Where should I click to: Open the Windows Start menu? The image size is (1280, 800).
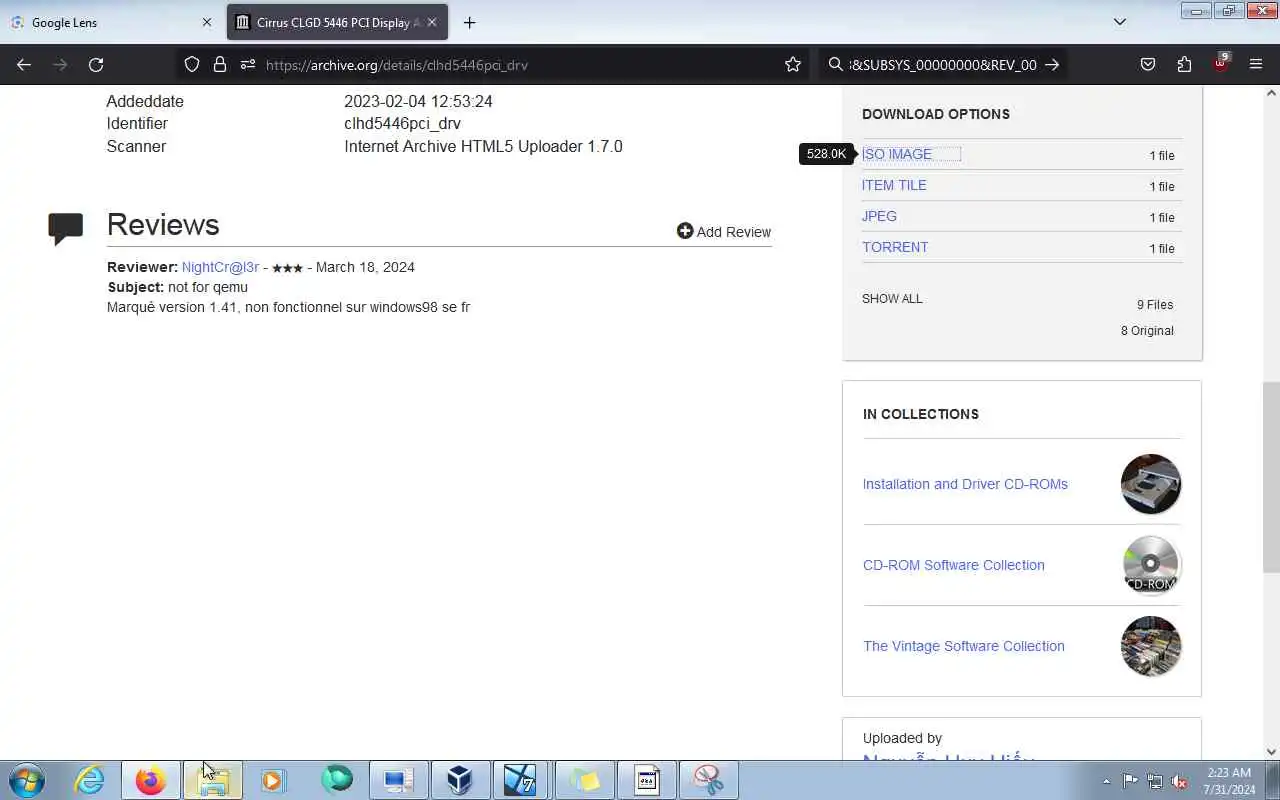27,780
